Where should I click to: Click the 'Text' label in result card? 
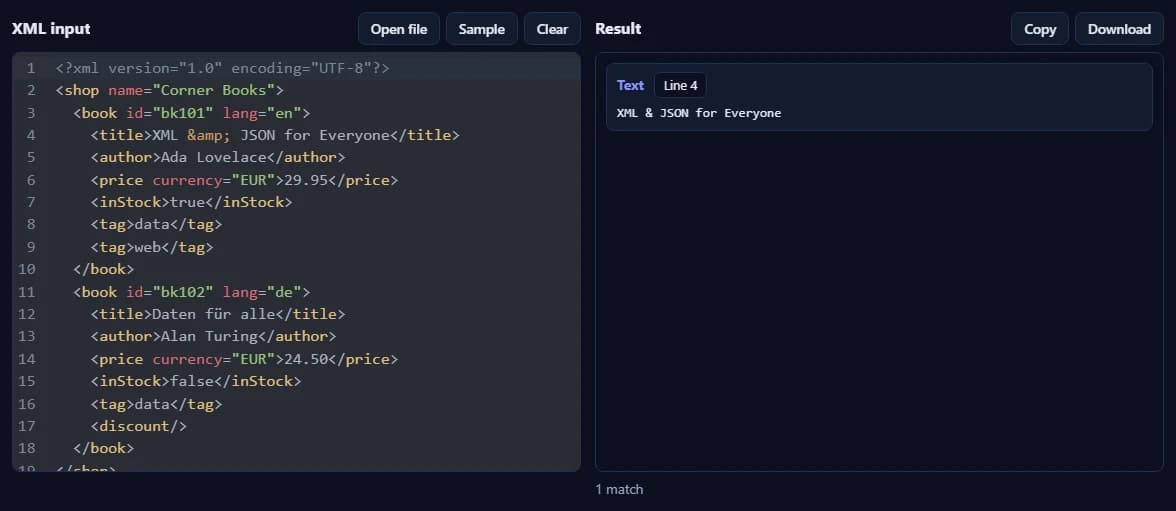pos(630,86)
